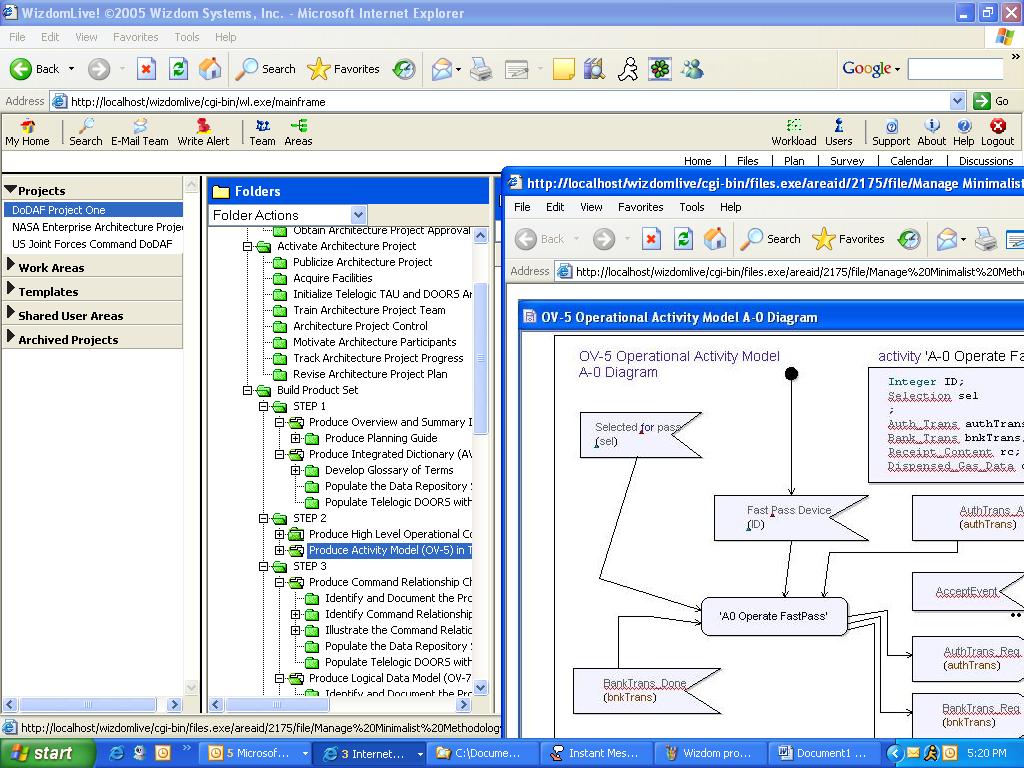Open the Folder Actions dropdown

(x=358, y=215)
